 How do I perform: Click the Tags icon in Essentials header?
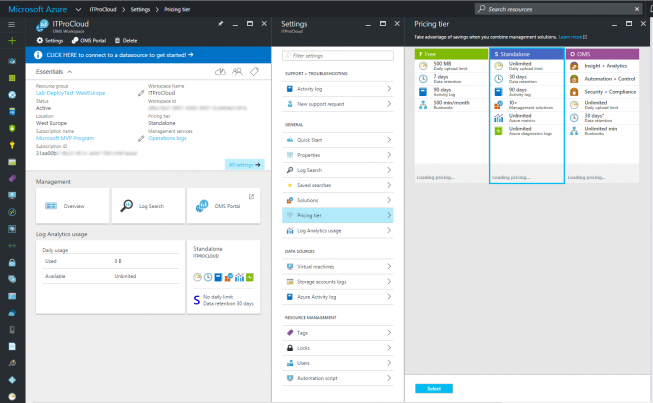pos(254,72)
